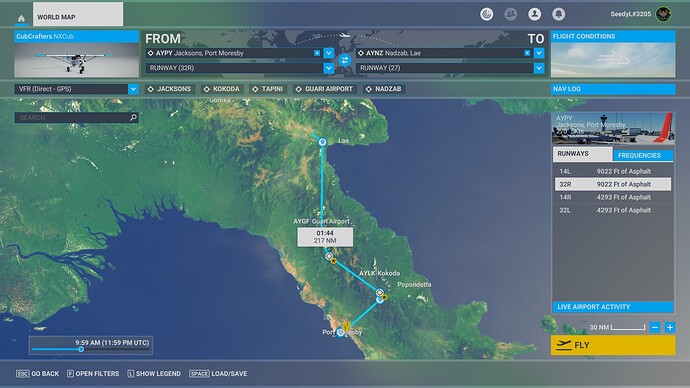Clear the AYNZ arrival airport
The image size is (690, 388).
(527, 53)
